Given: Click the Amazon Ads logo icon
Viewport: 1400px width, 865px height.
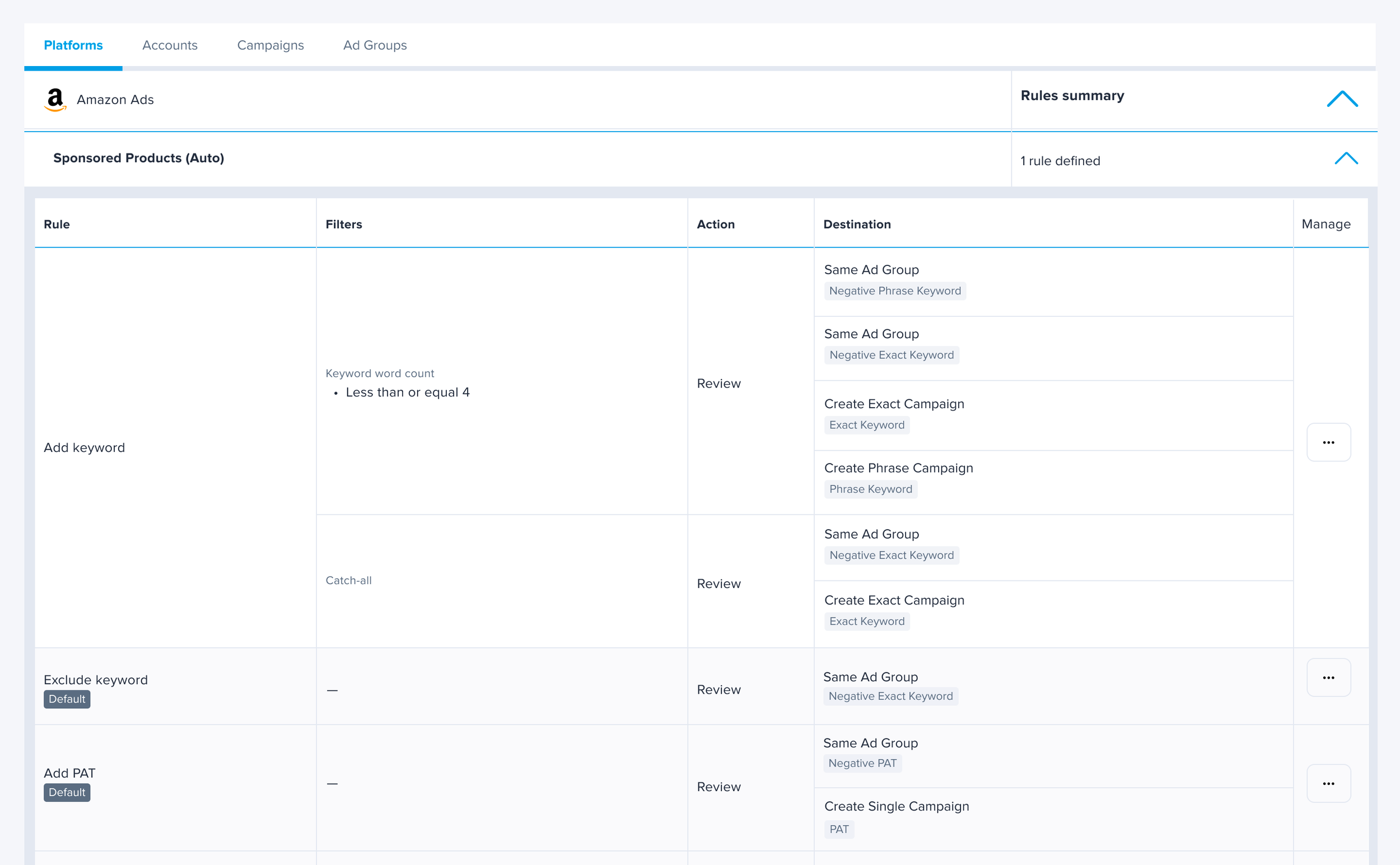Looking at the screenshot, I should coord(55,100).
